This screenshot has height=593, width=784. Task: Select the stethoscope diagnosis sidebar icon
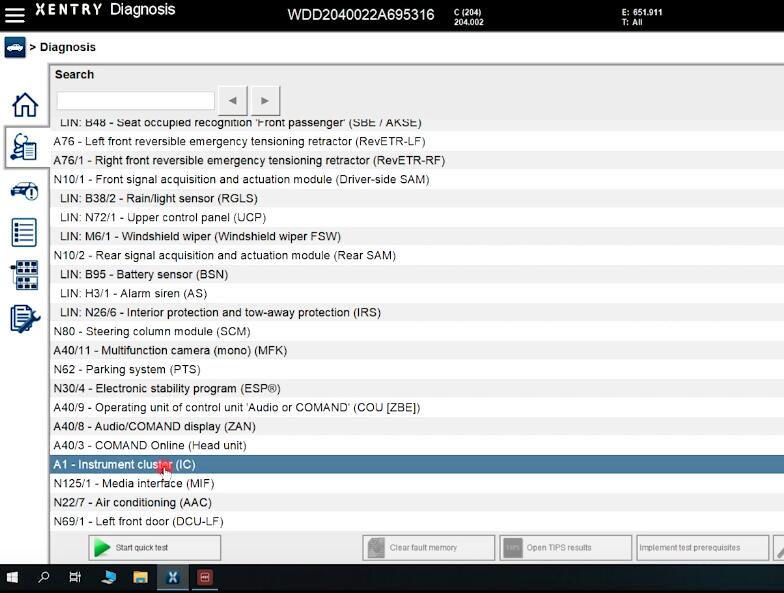pyautogui.click(x=24, y=147)
